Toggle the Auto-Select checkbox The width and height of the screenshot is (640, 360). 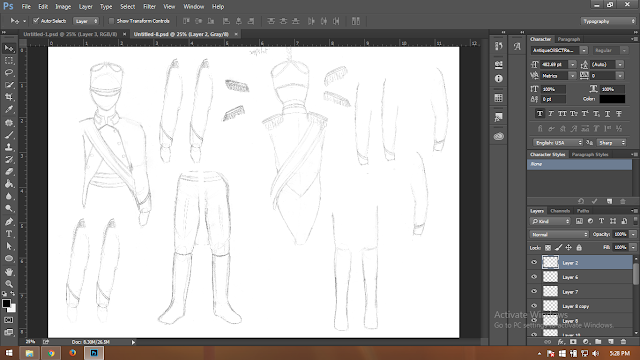pos(36,20)
